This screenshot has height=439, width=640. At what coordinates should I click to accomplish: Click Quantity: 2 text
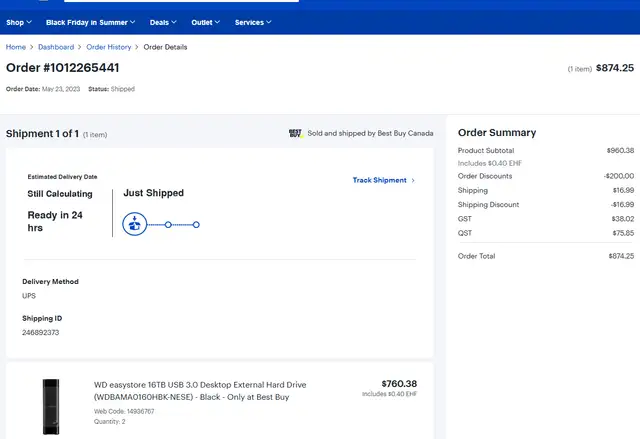109,421
